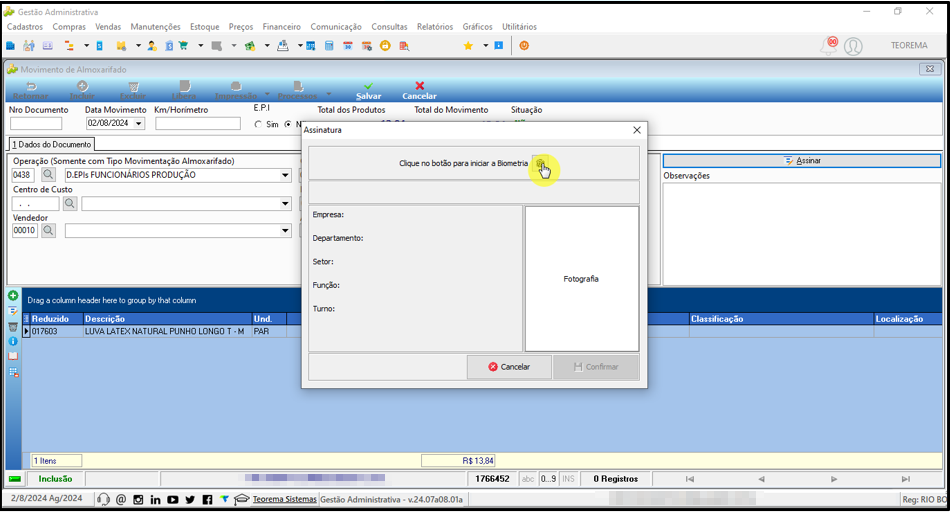Select the 1 Dados do Documento tab
The width and height of the screenshot is (950, 512).
click(x=51, y=144)
